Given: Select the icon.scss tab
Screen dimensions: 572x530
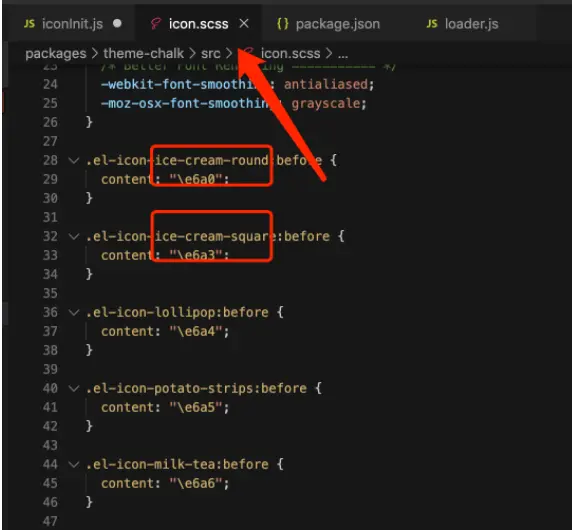Looking at the screenshot, I should 198,24.
